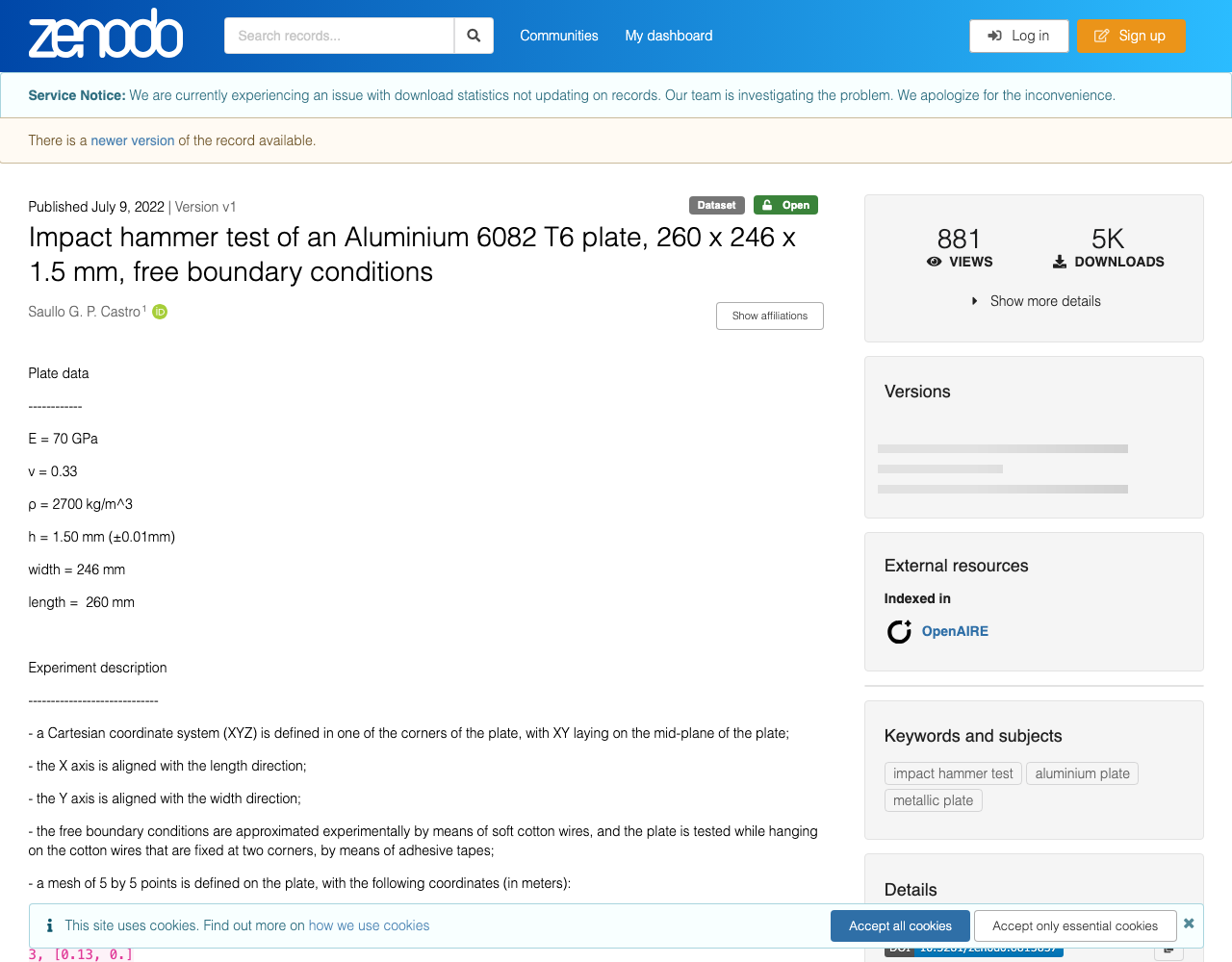Follow the newer version link
1232x962 pixels.
coord(133,140)
